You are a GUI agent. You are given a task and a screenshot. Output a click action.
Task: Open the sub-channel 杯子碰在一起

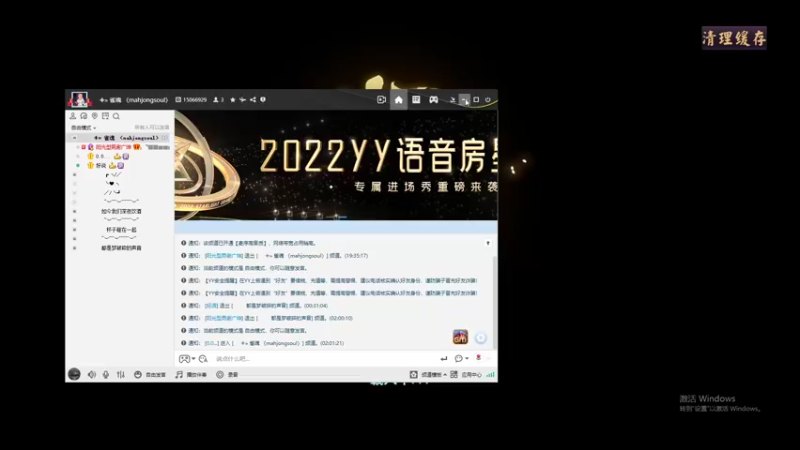click(x=121, y=230)
